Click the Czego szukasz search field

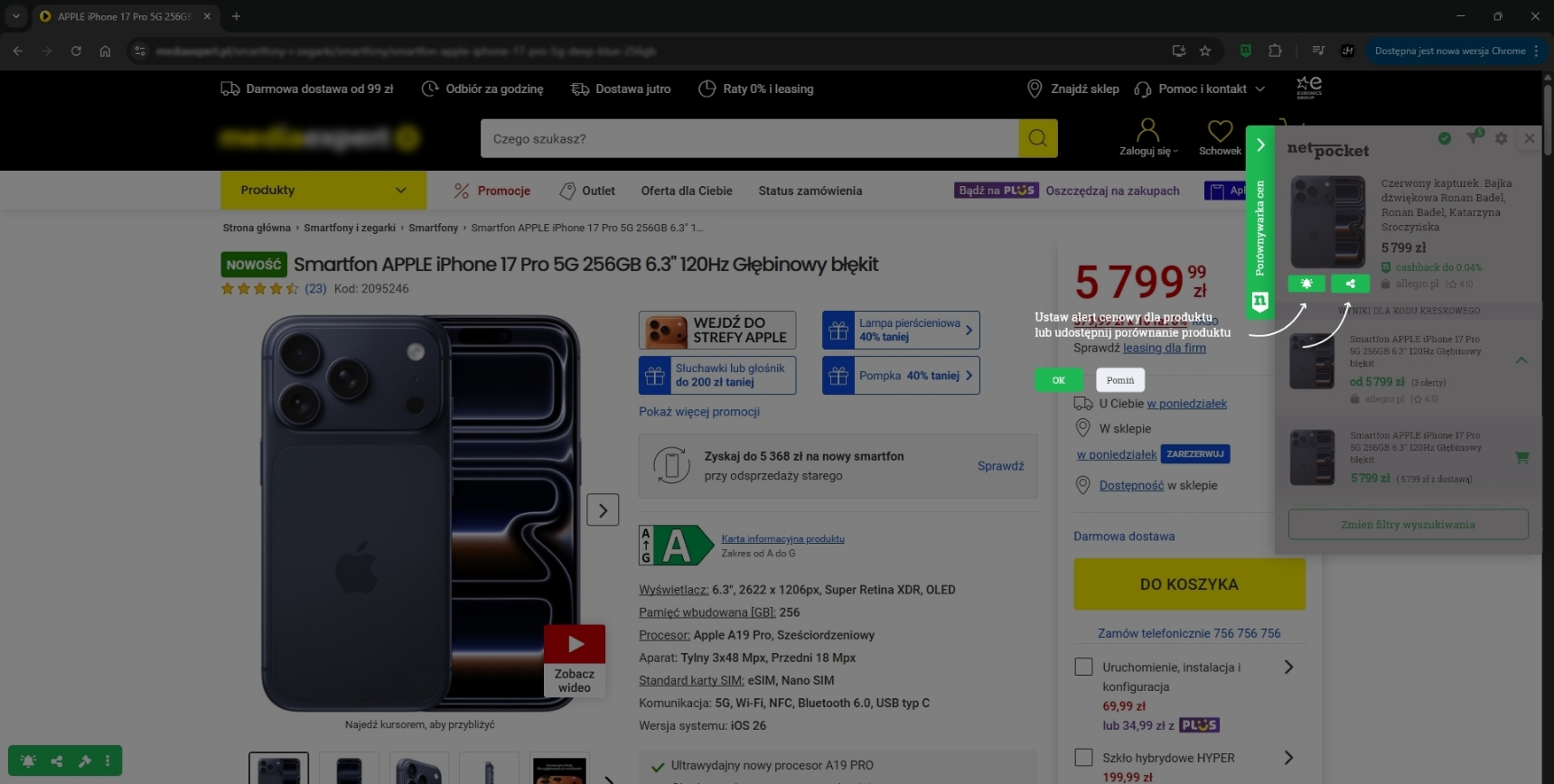click(750, 138)
